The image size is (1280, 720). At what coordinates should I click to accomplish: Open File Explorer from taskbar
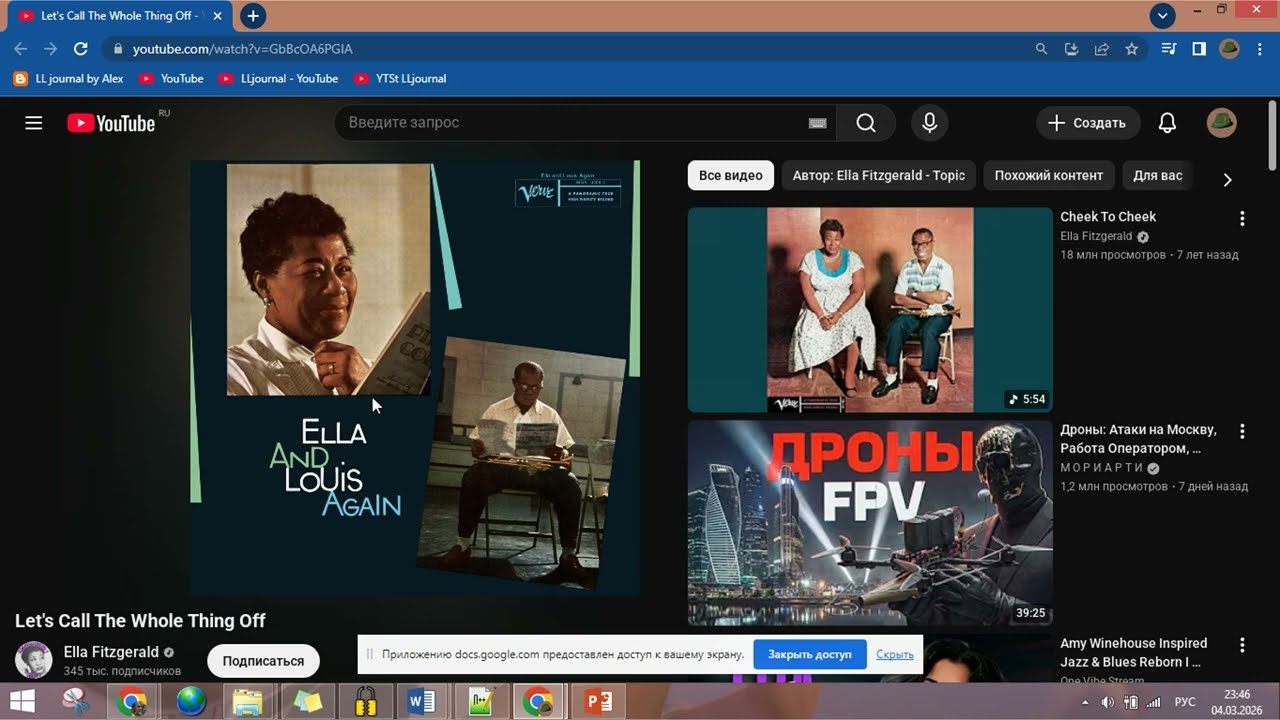247,702
